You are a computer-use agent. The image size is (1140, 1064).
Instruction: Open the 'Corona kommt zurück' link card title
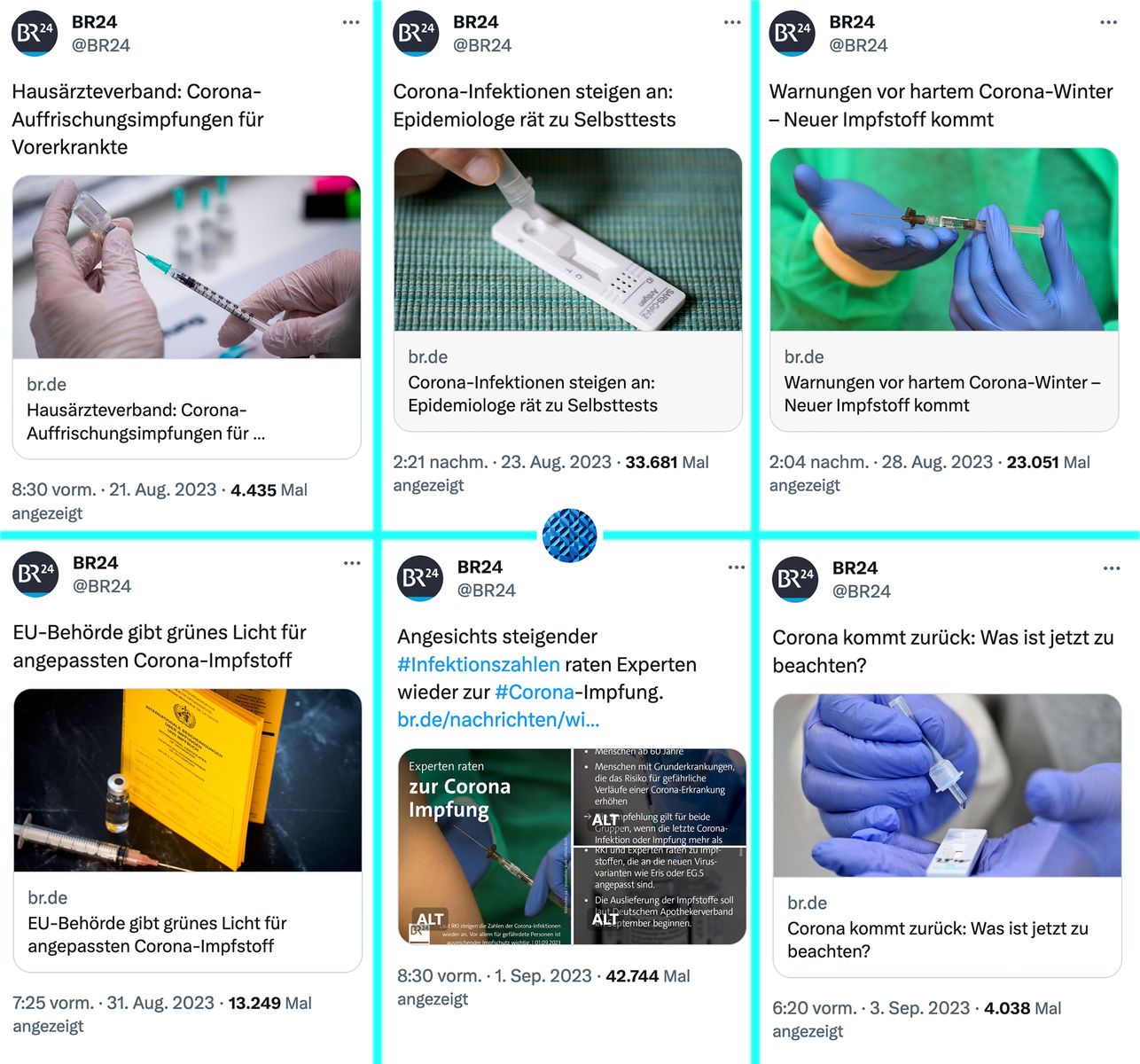point(938,940)
